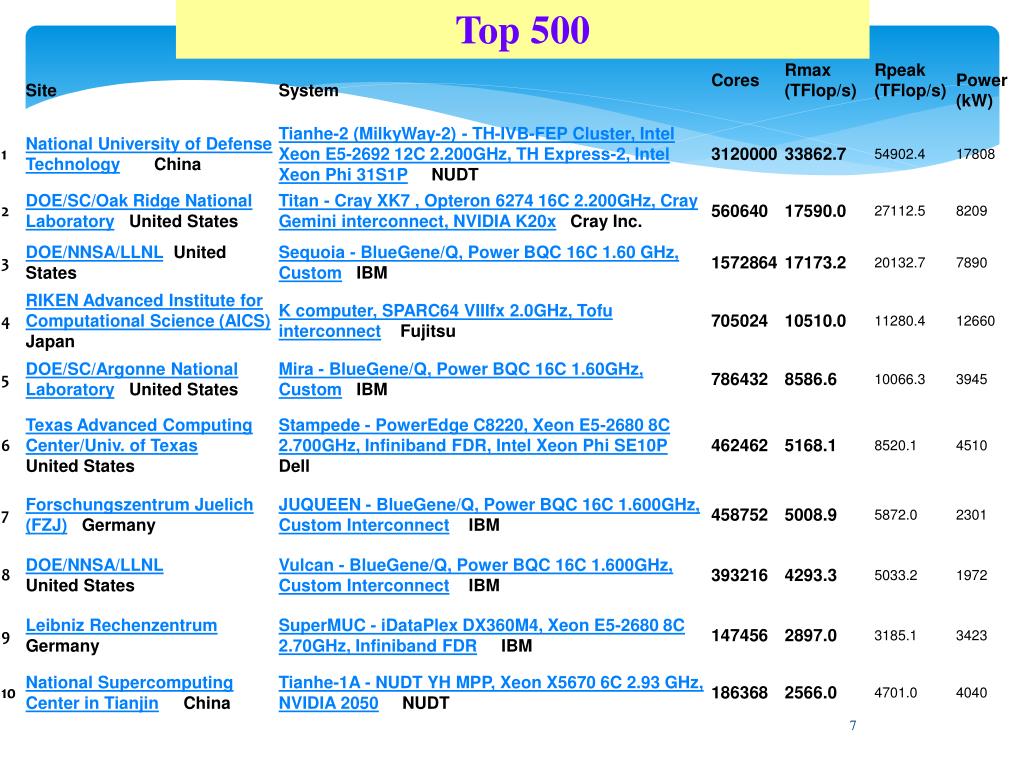This screenshot has width=1024, height=768.
Task: Select cores value 786432
Action: point(739,379)
